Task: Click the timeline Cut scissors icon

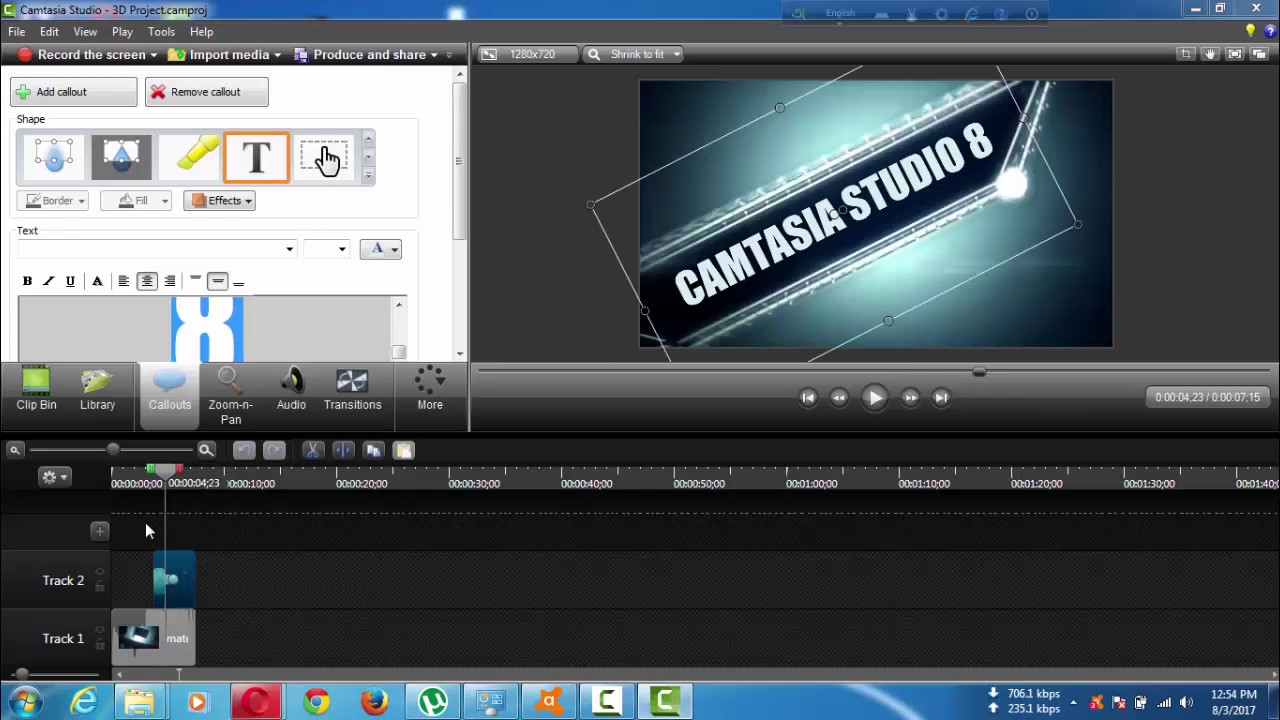Action: pos(313,451)
